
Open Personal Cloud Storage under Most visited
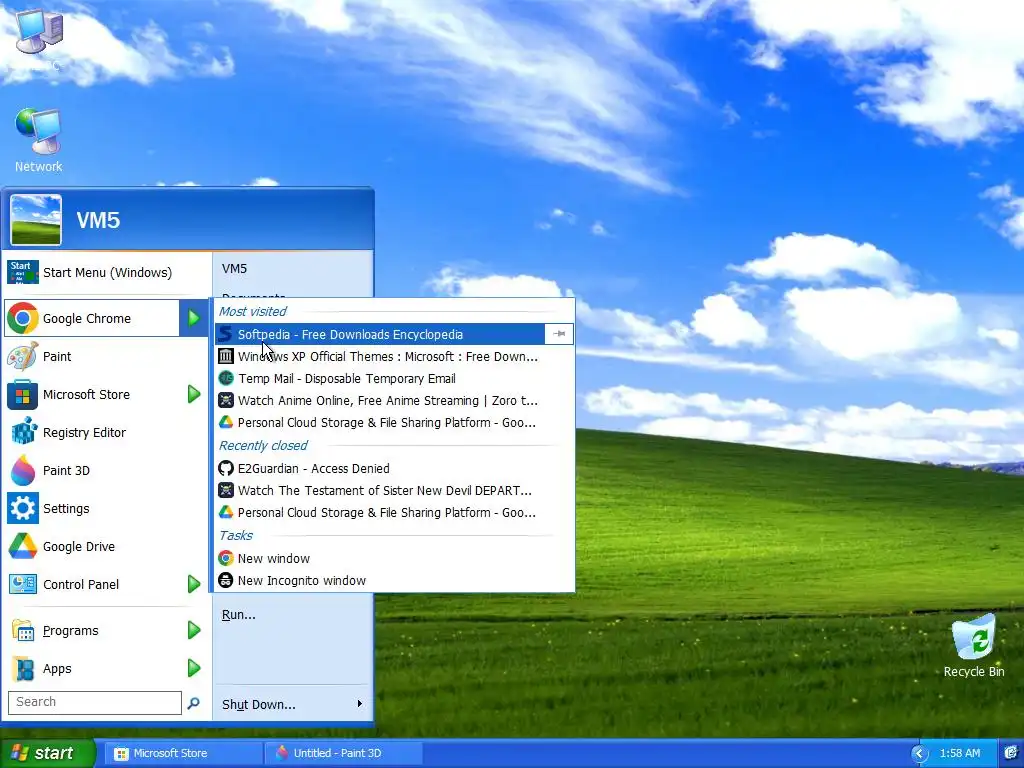click(x=394, y=423)
